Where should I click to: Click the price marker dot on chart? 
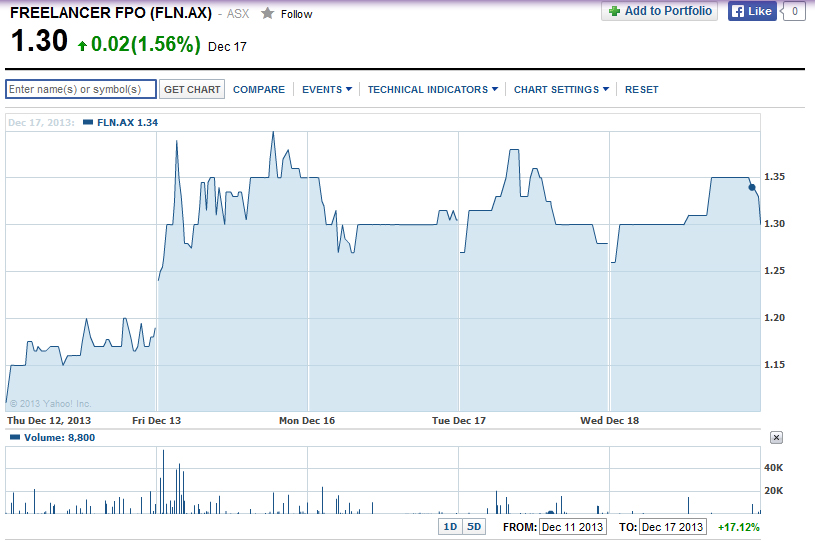752,187
